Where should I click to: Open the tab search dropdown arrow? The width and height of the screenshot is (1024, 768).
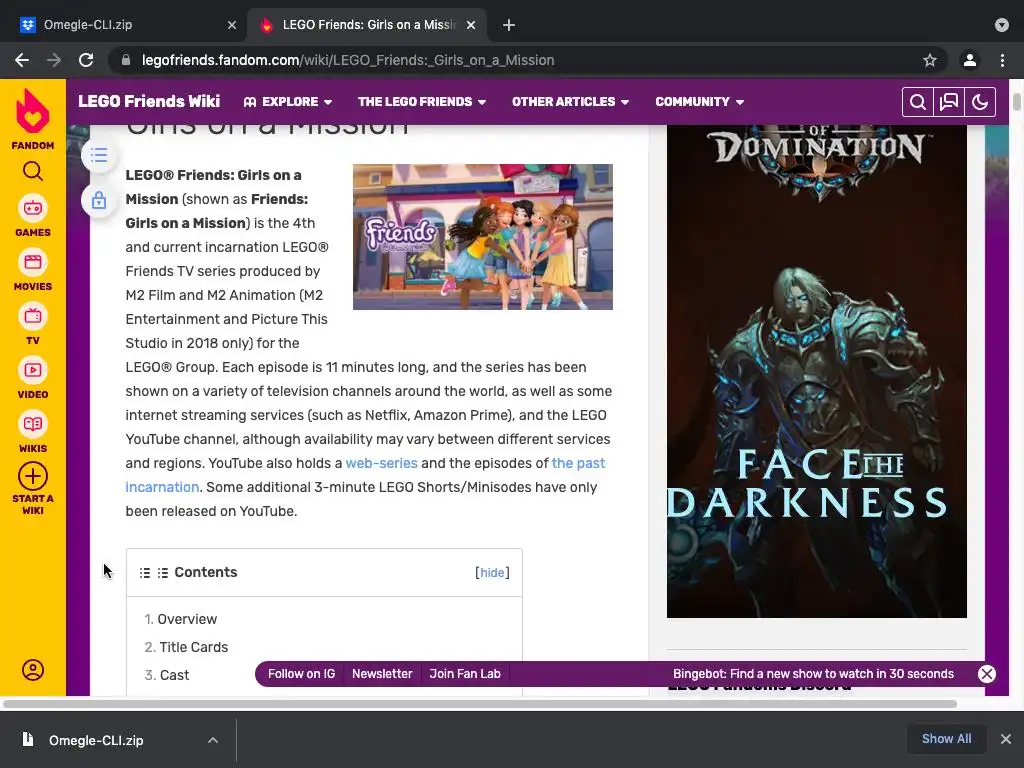1002,25
